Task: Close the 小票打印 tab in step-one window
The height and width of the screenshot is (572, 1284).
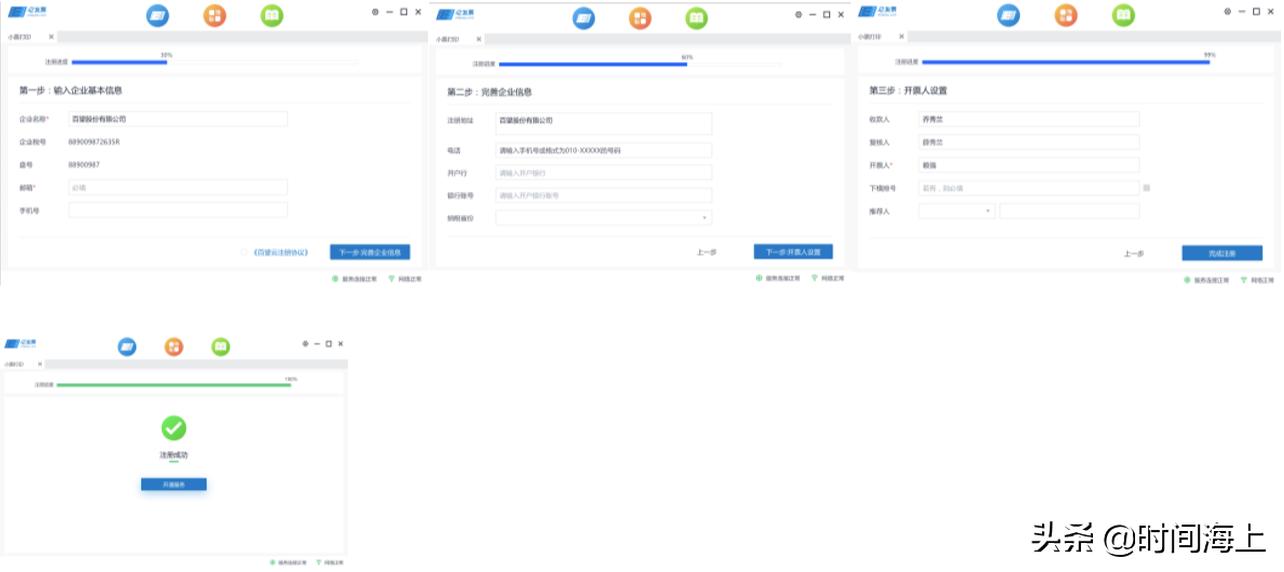Action: pyautogui.click(x=51, y=37)
